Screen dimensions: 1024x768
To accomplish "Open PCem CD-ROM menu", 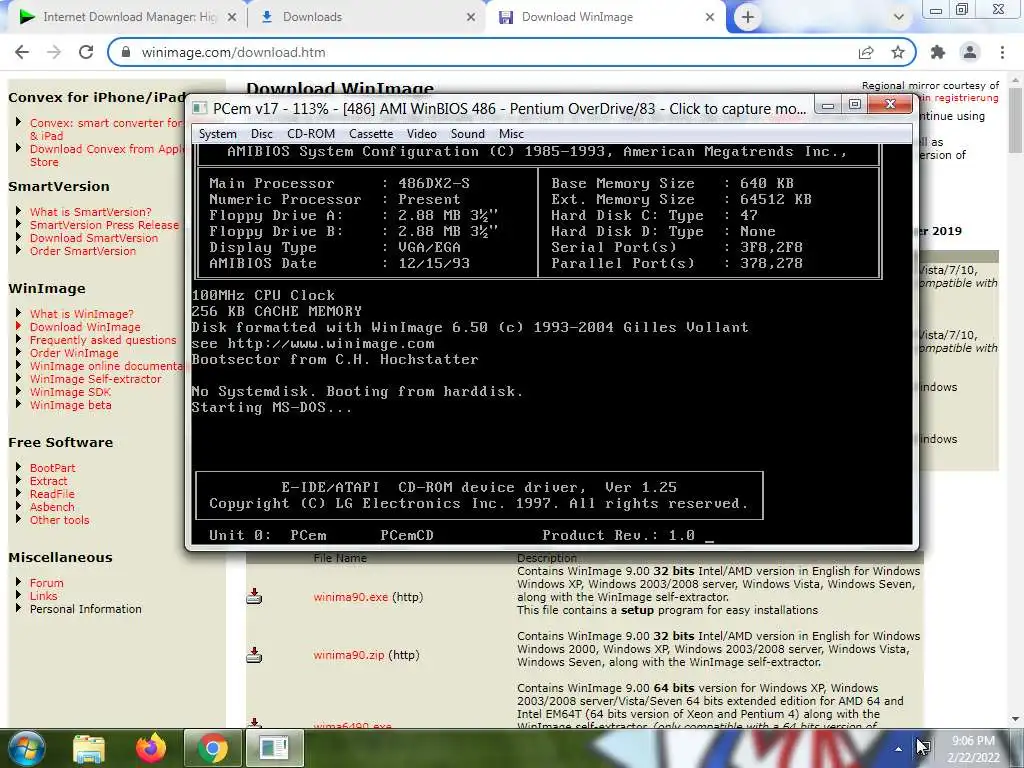I will [311, 134].
